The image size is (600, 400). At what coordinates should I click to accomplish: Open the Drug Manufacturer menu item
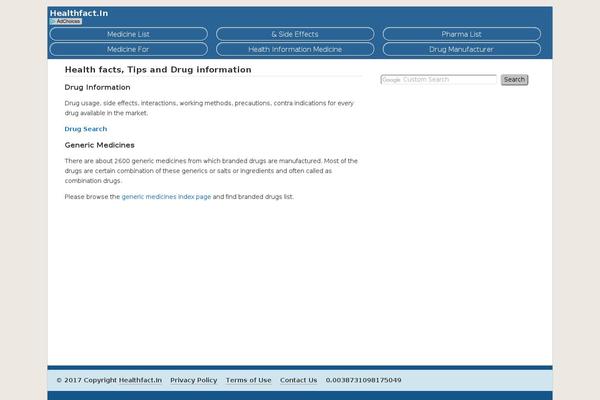(461, 49)
